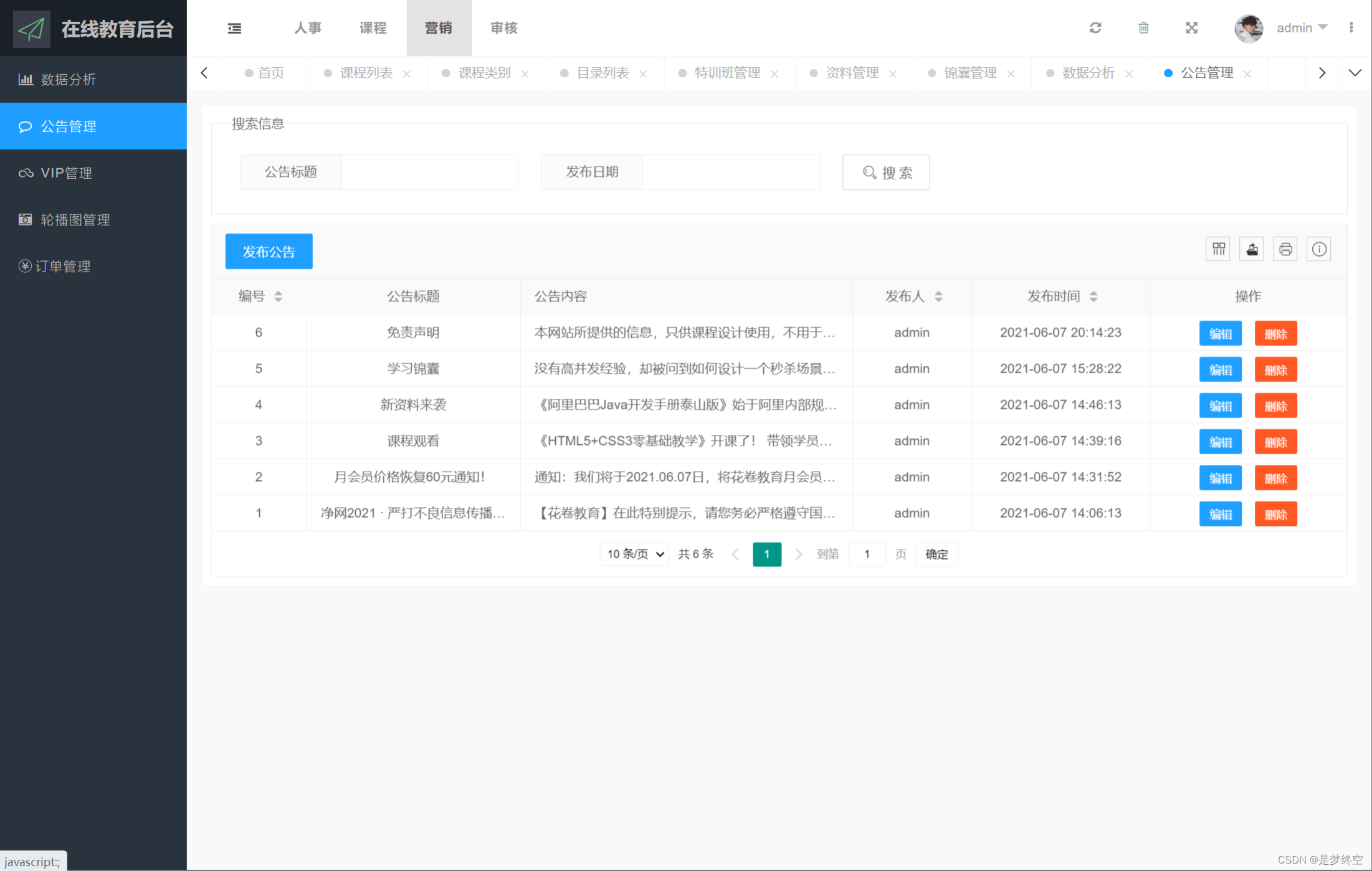Image resolution: width=1372 pixels, height=871 pixels.
Task: Open 数据分析 in the sidebar
Action: point(93,79)
